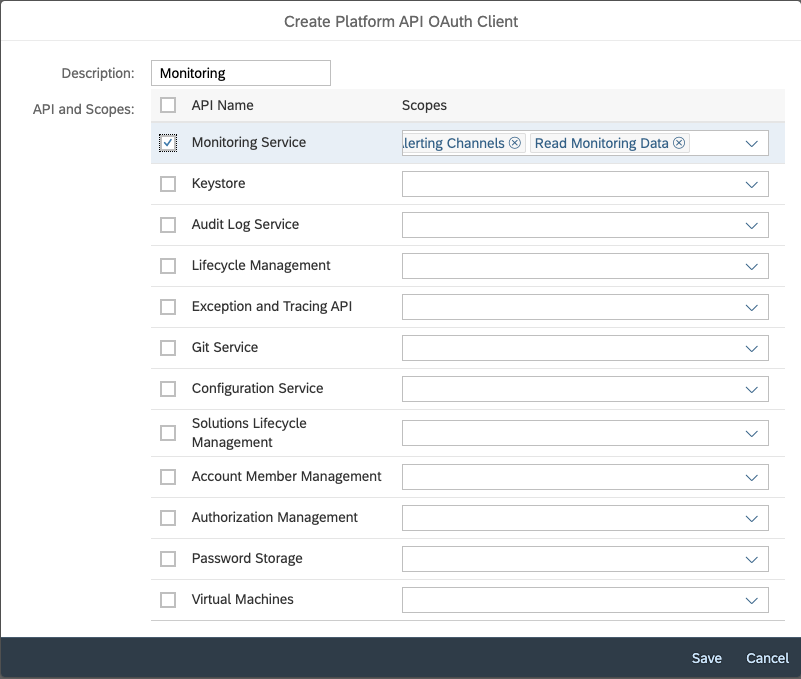Enable the Keystore API

(x=167, y=183)
